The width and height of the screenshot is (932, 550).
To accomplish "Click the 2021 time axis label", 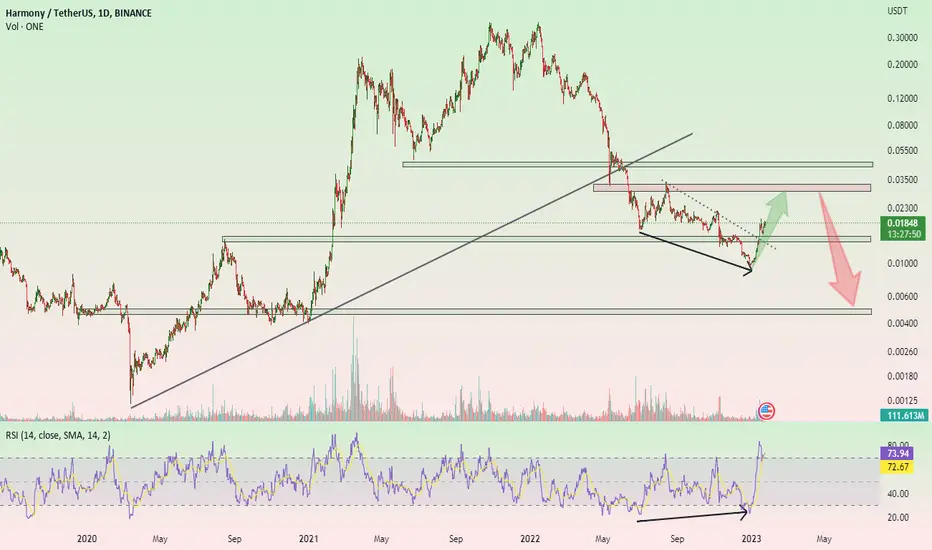I will click(308, 539).
